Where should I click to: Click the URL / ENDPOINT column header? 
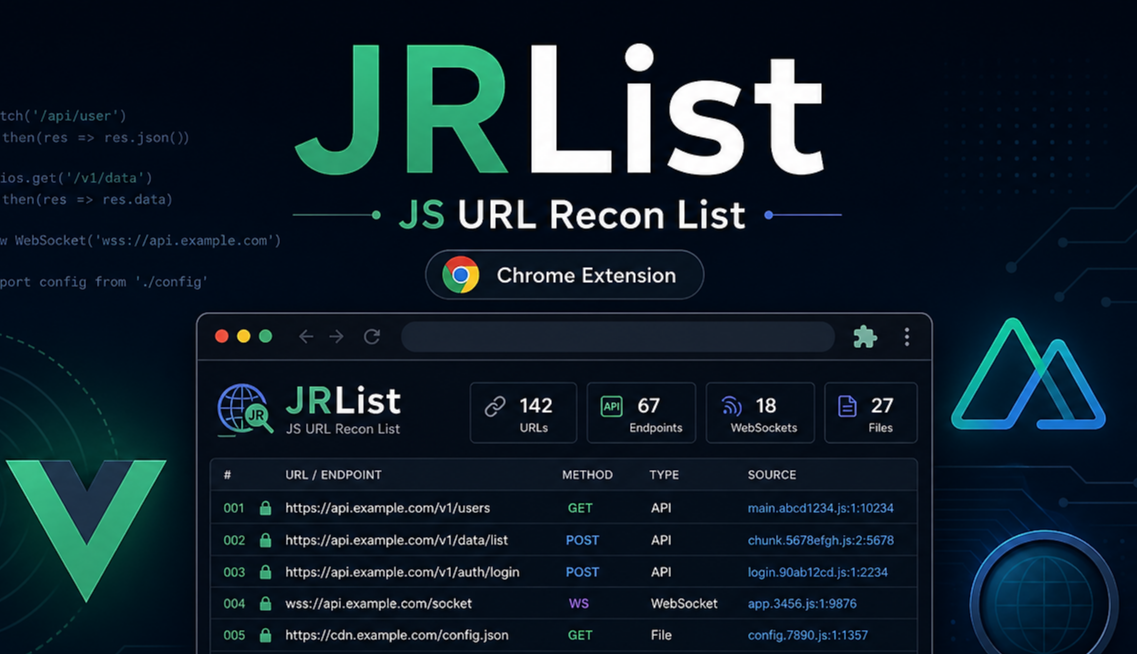coord(334,475)
